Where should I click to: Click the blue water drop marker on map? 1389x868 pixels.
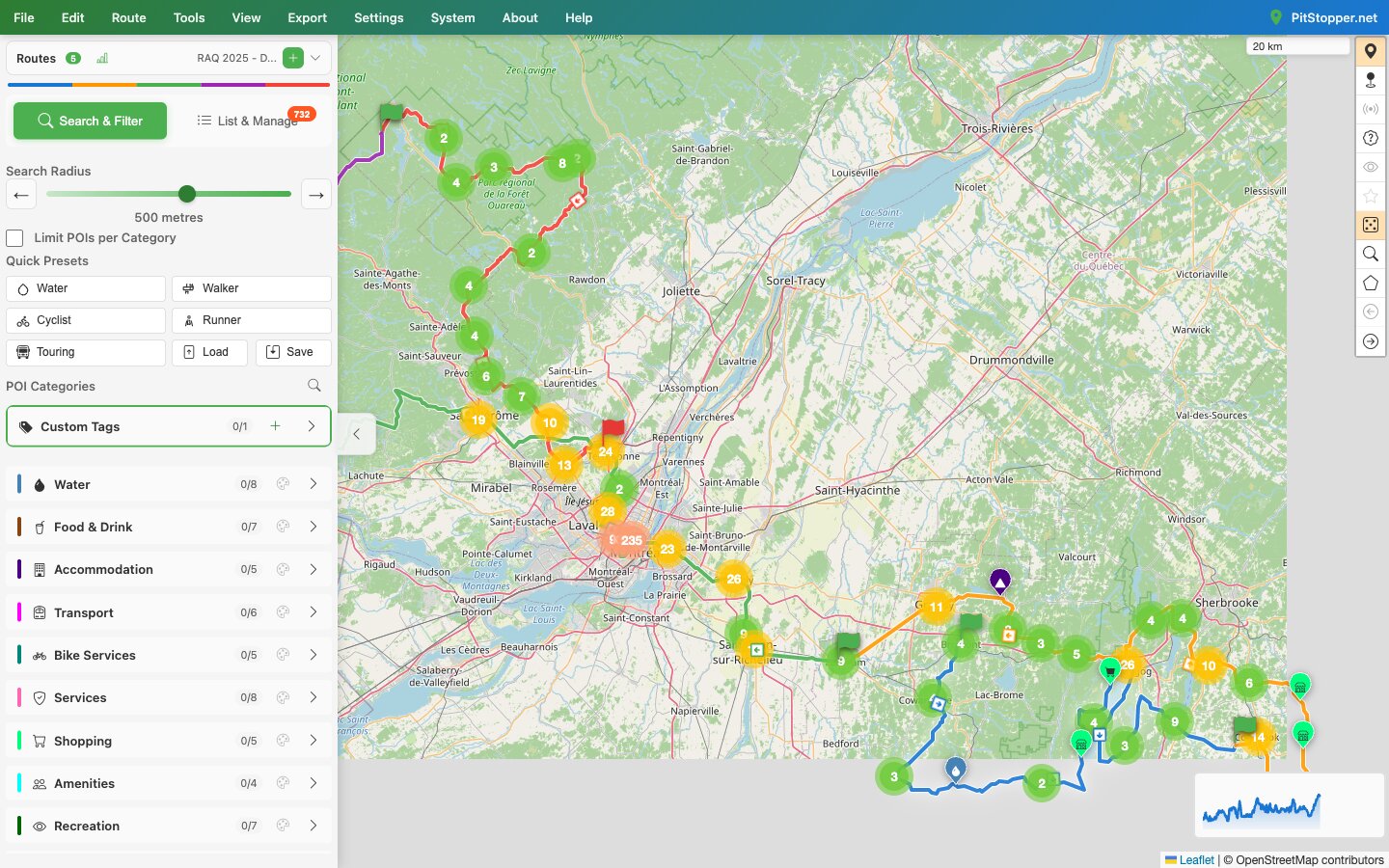[955, 769]
